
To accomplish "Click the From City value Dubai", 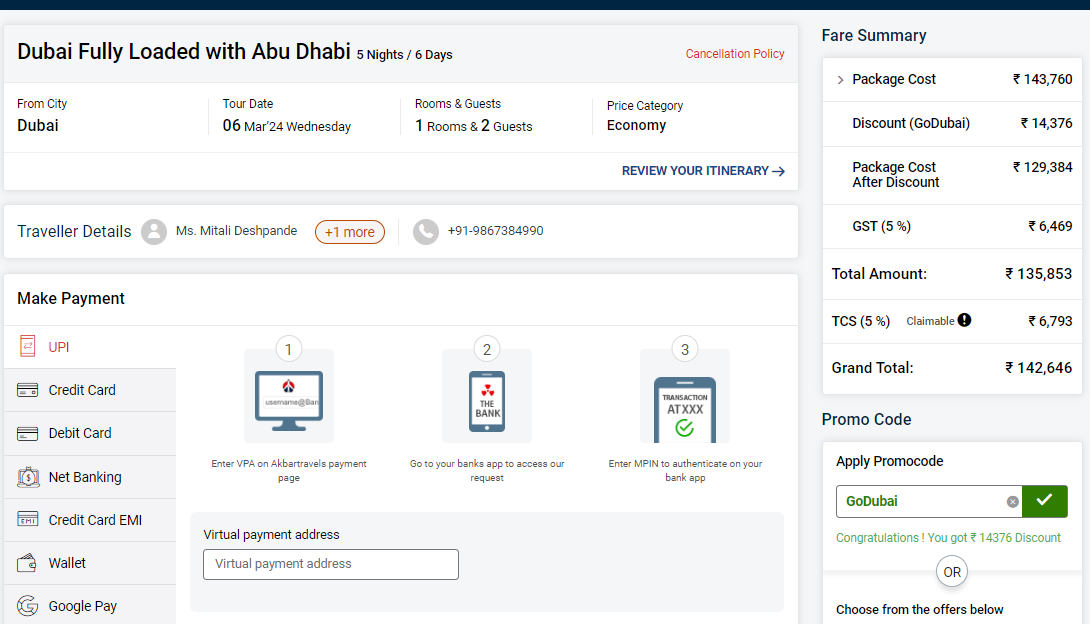I will [x=38, y=125].
